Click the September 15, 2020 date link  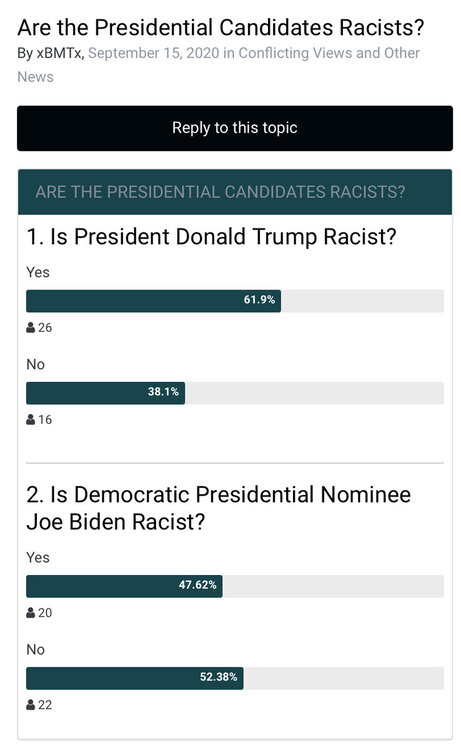pos(154,53)
